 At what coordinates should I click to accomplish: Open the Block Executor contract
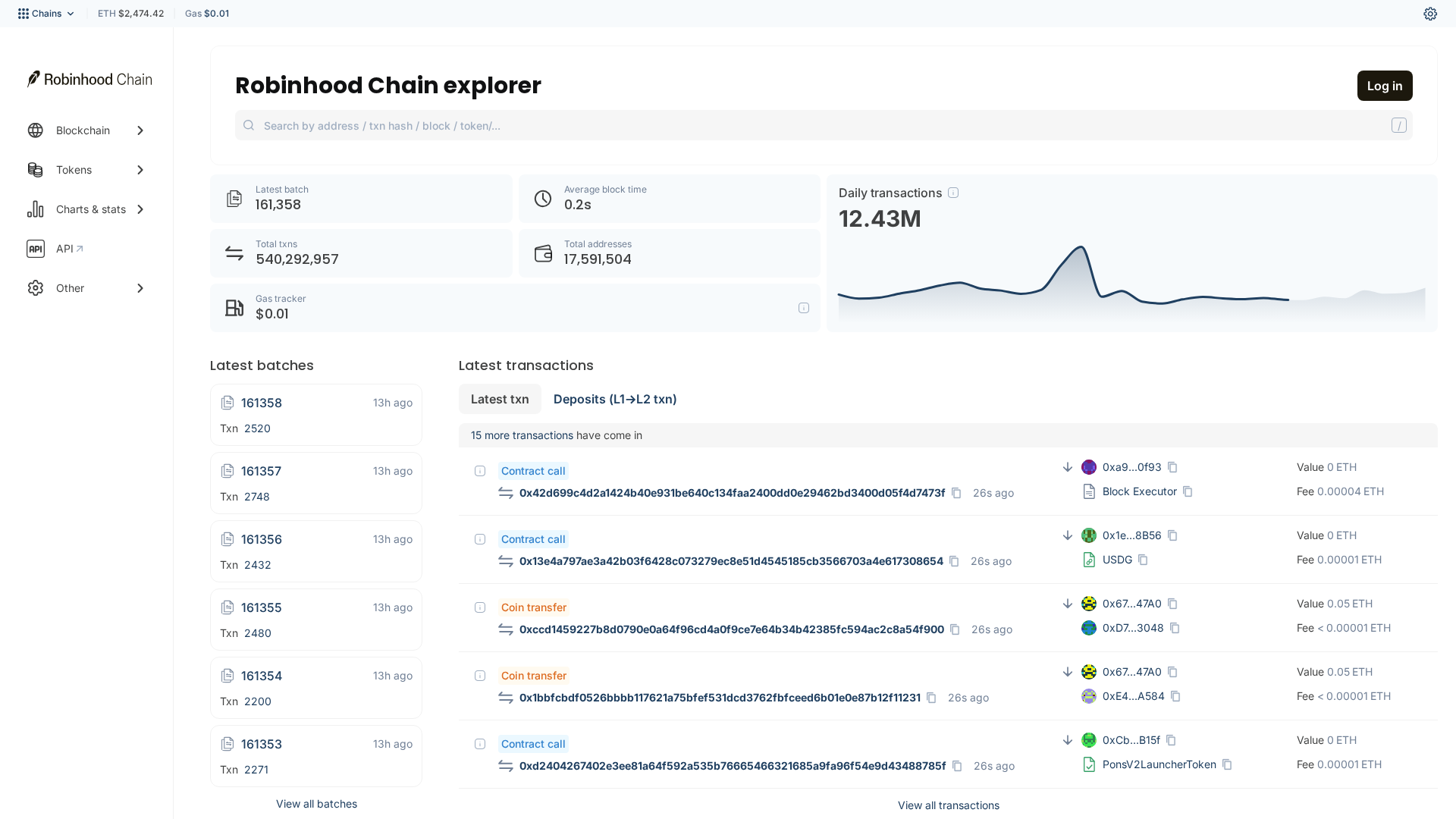pyautogui.click(x=1140, y=491)
